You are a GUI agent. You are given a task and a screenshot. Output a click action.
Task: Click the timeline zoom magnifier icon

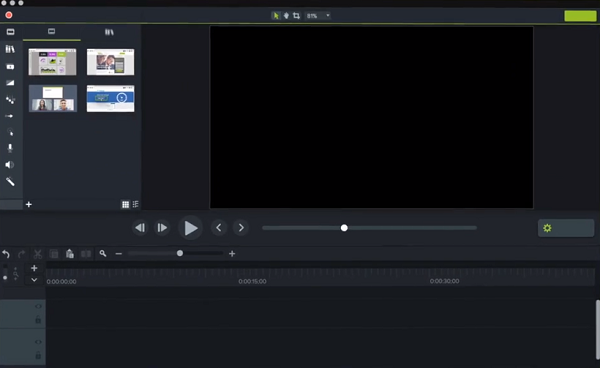coord(103,253)
